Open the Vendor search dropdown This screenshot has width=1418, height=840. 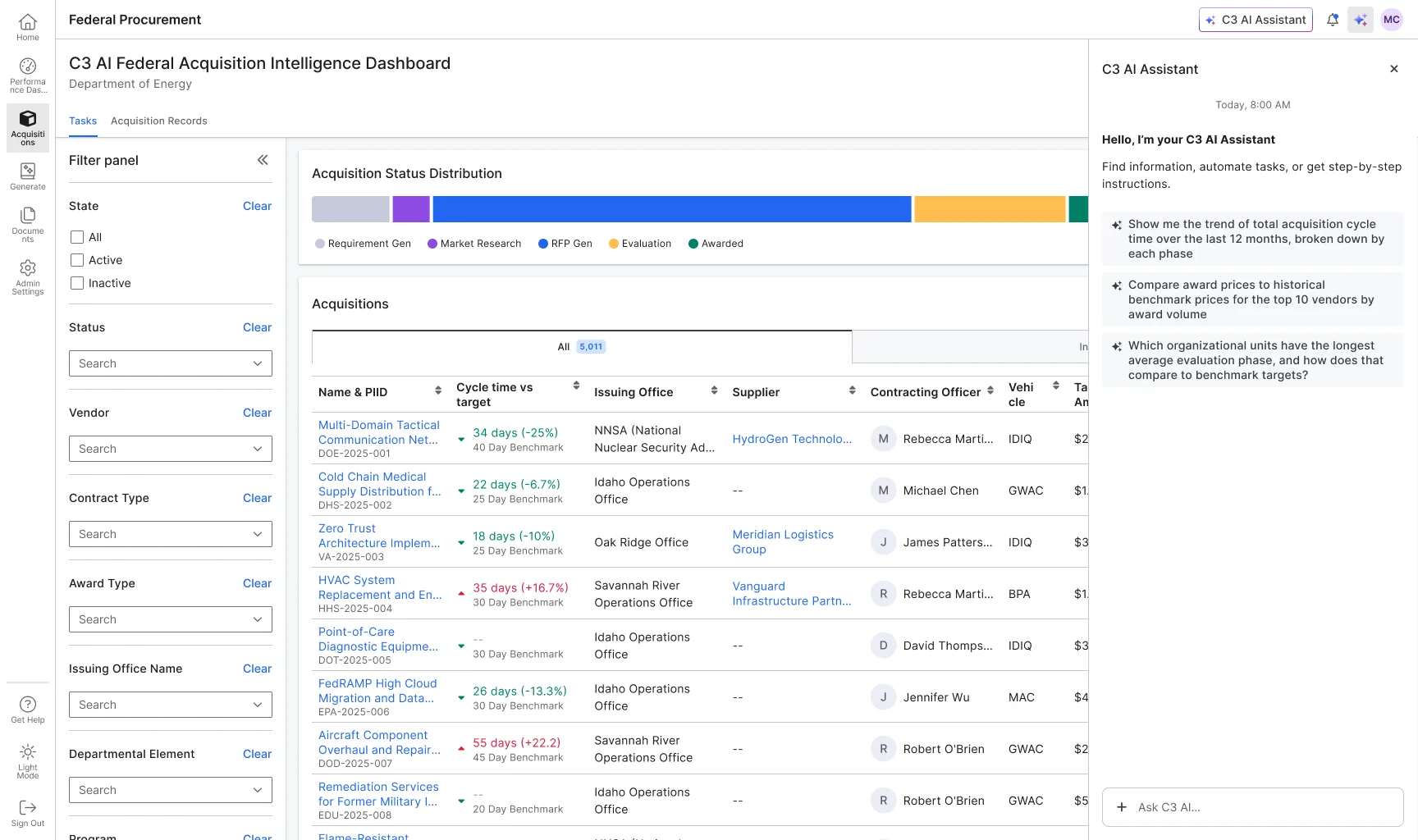(x=171, y=449)
